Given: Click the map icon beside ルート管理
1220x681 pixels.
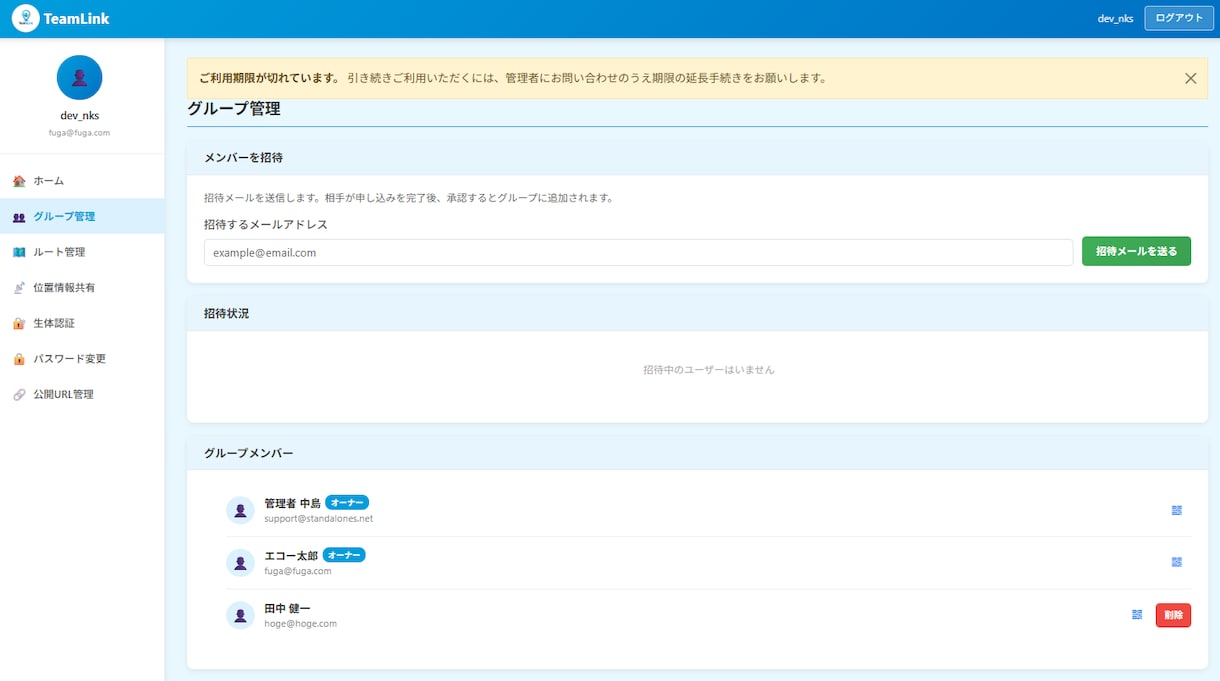Looking at the screenshot, I should click(x=19, y=252).
